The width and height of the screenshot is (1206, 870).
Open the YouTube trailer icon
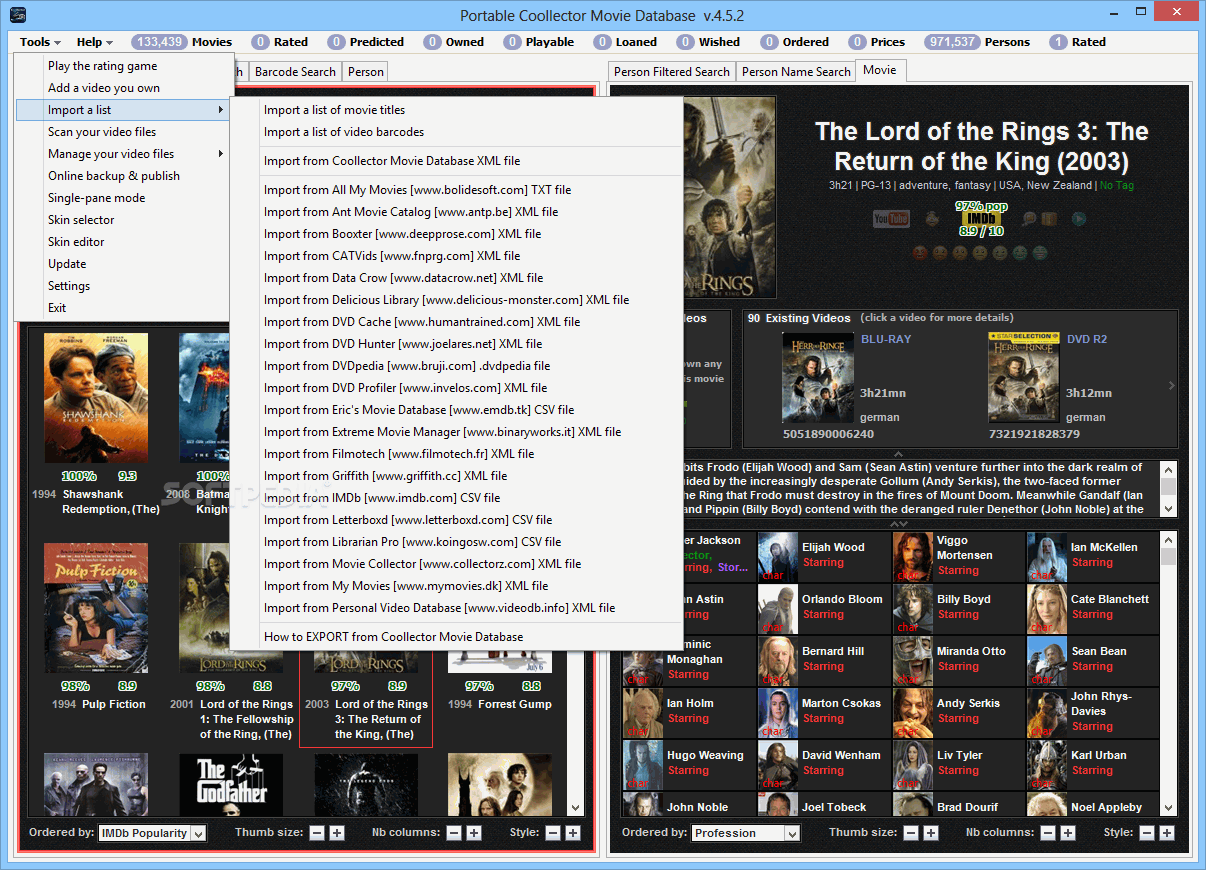(x=891, y=219)
